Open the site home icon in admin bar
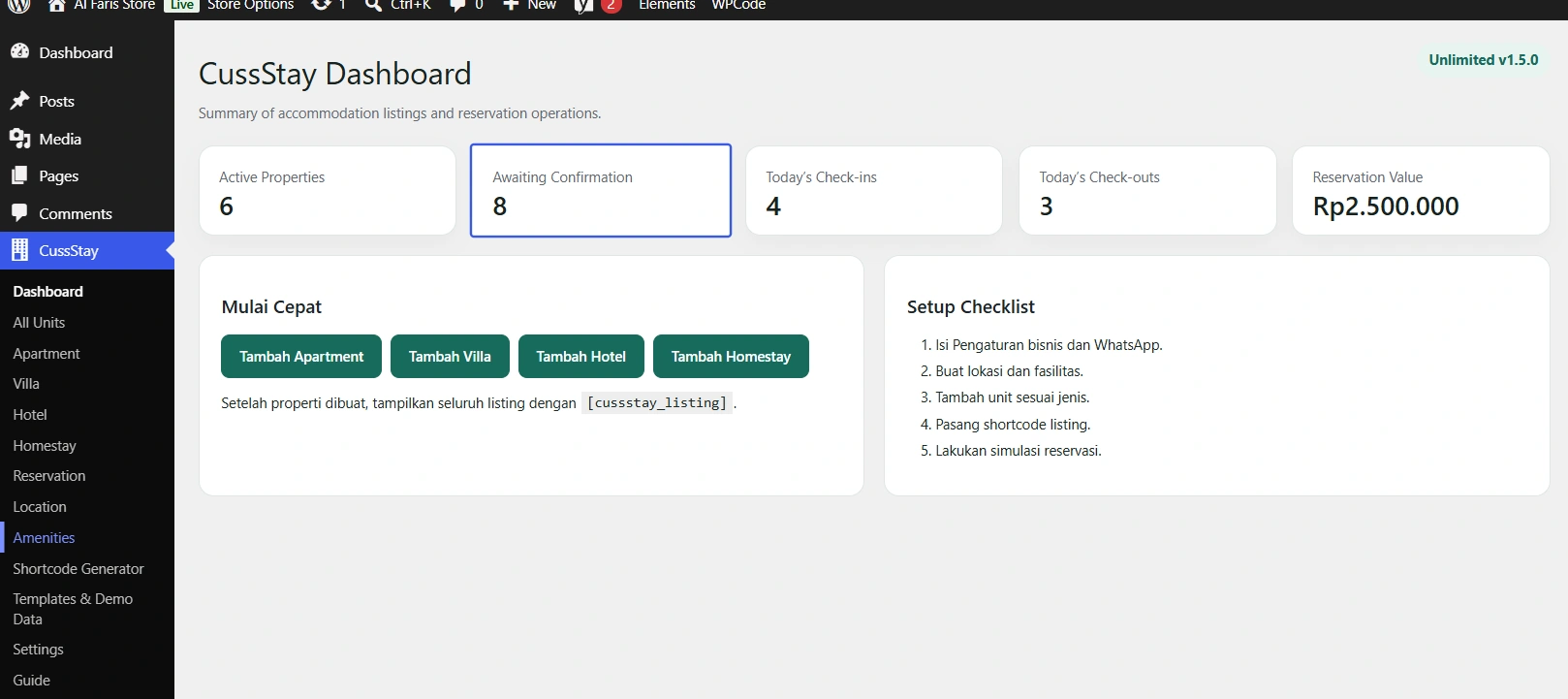1568x699 pixels. pyautogui.click(x=57, y=5)
